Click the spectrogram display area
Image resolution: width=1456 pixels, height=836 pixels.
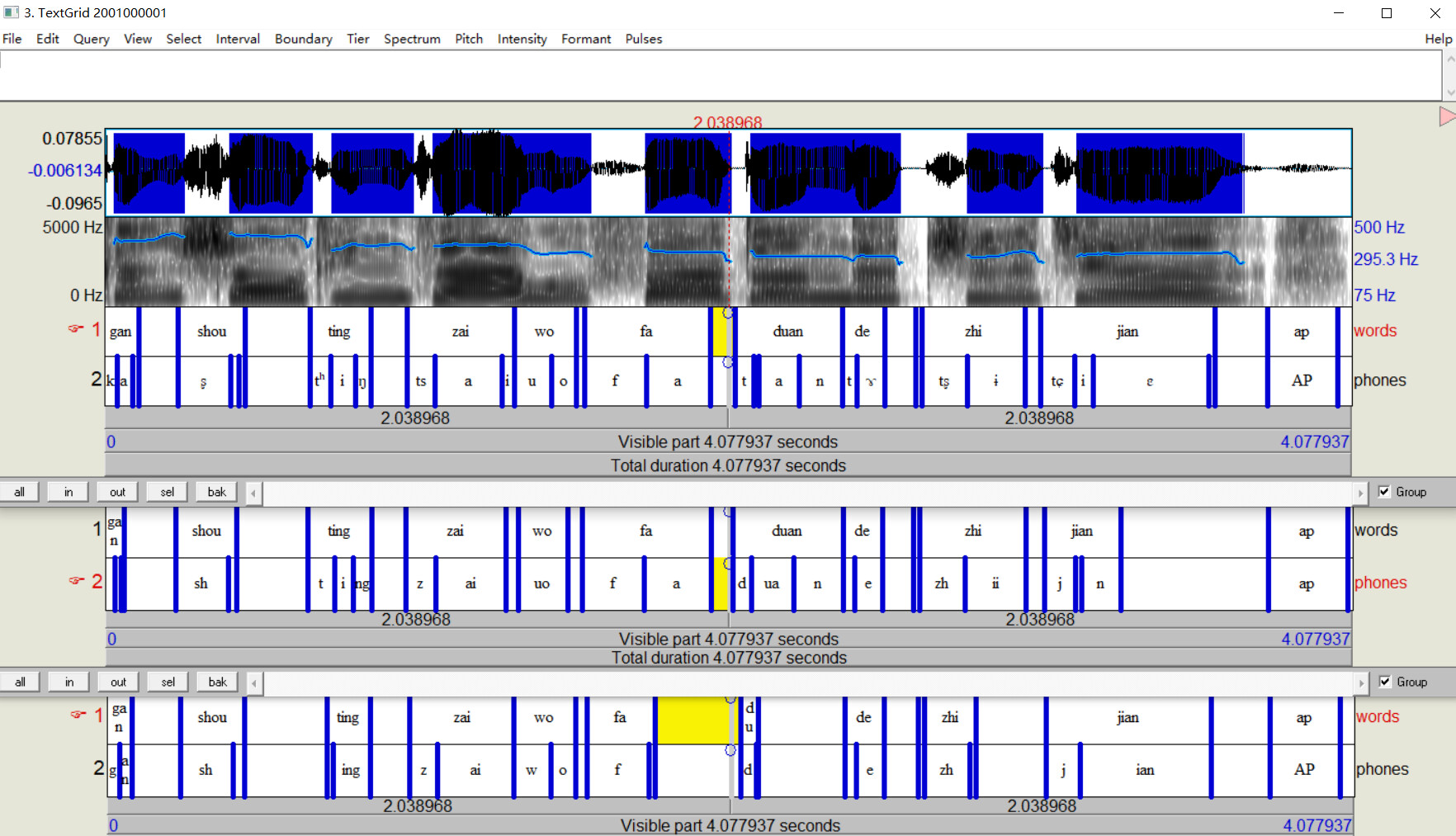point(728,262)
